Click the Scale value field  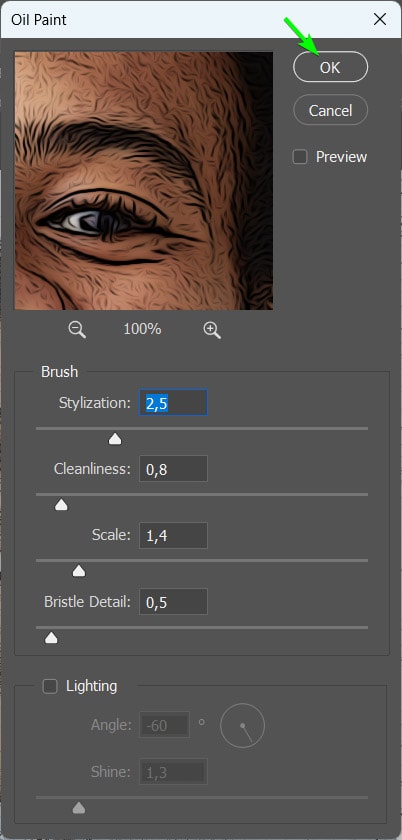[173, 535]
